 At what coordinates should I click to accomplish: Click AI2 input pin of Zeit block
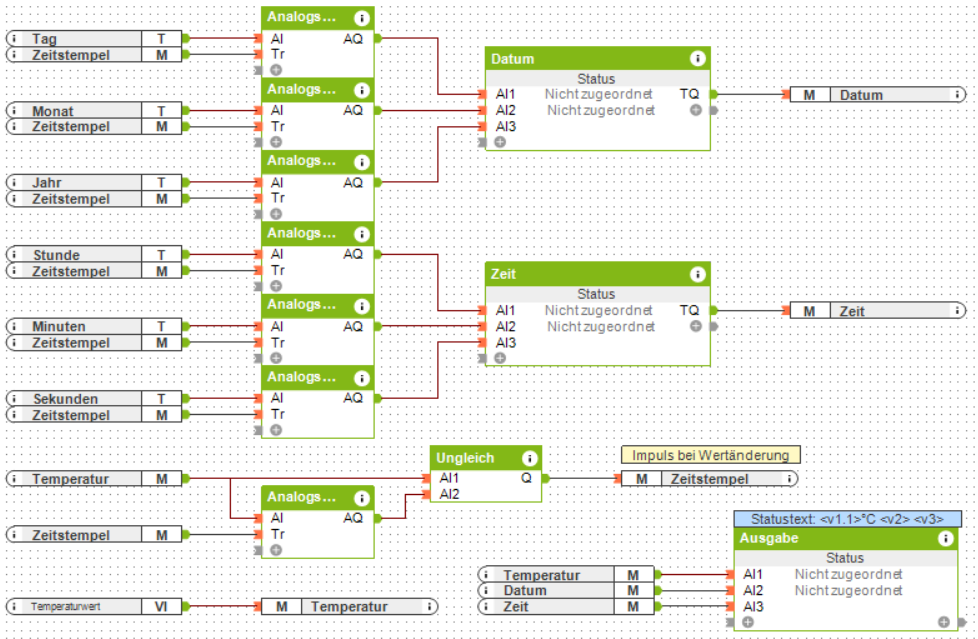click(482, 326)
